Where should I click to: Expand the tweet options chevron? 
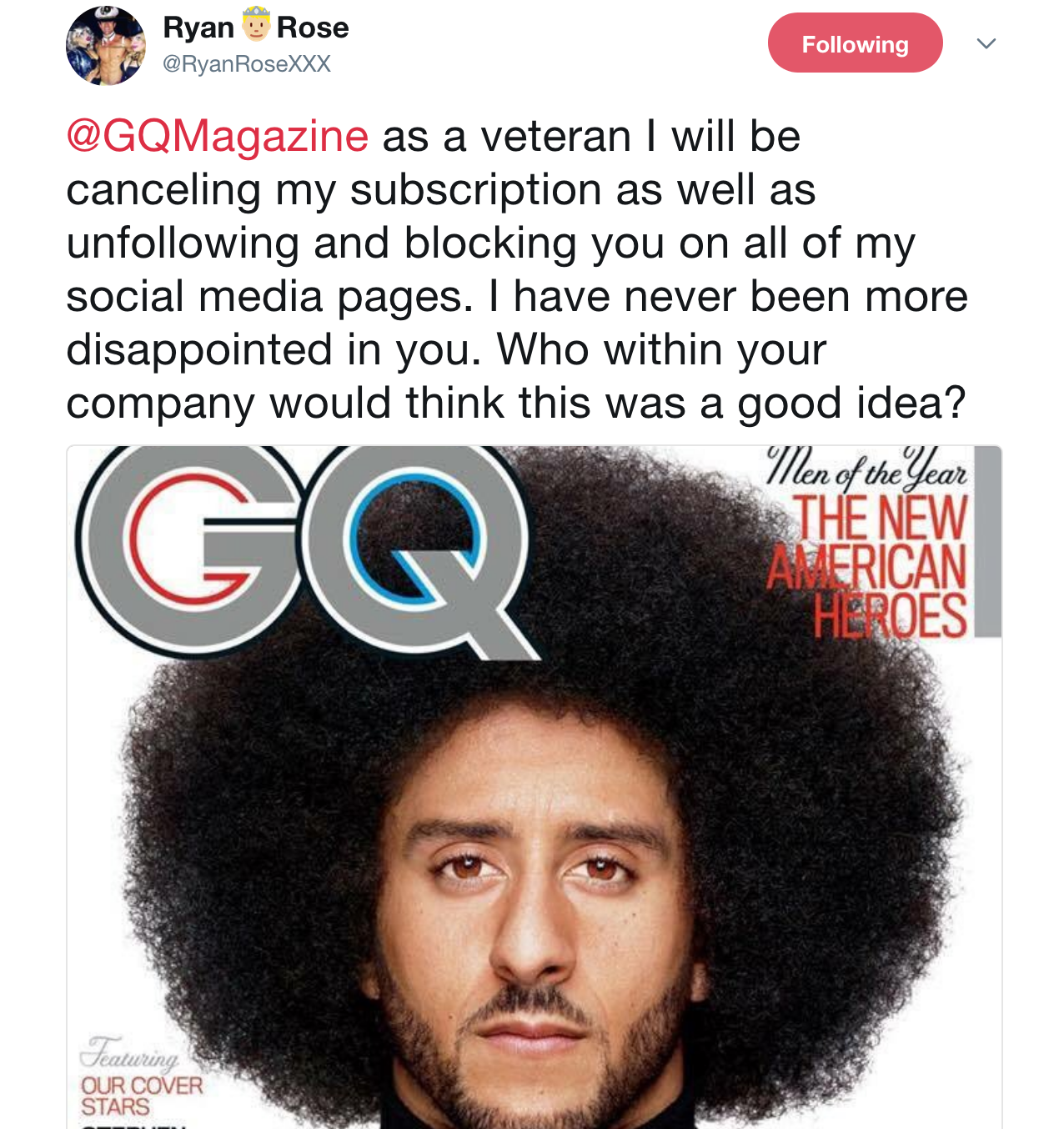[986, 43]
